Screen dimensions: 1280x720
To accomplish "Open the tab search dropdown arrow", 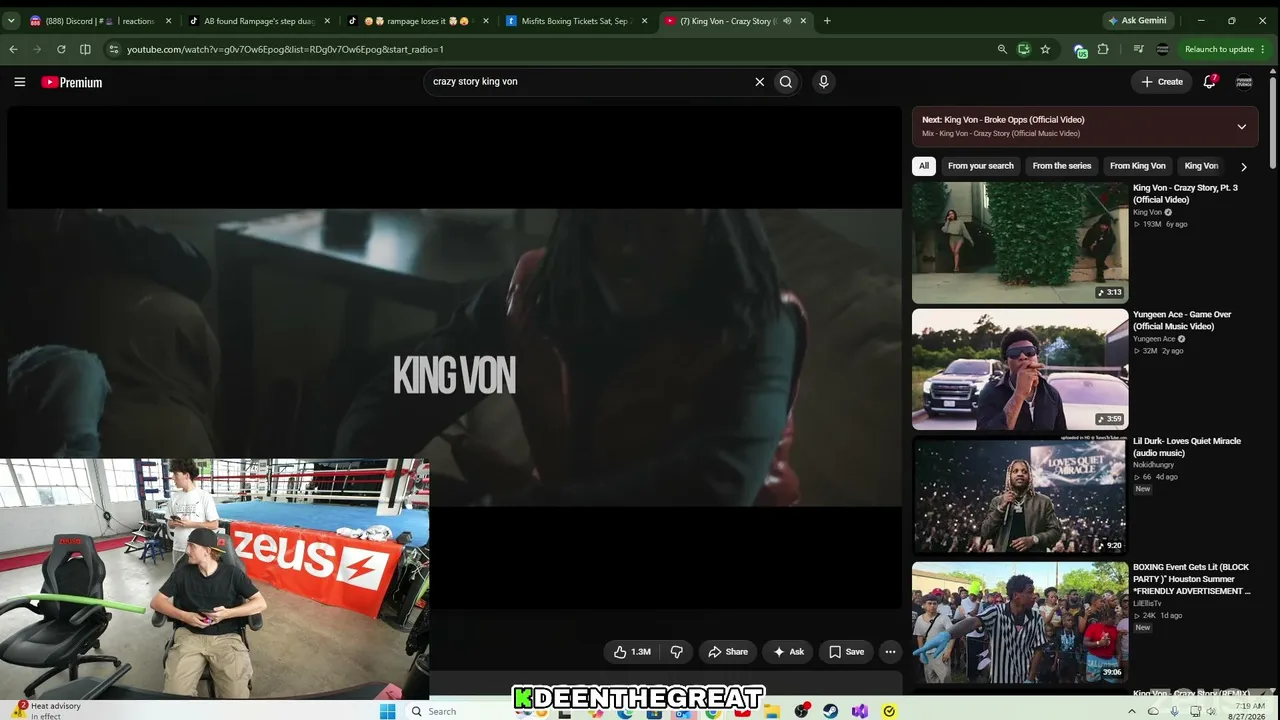I will [12, 21].
